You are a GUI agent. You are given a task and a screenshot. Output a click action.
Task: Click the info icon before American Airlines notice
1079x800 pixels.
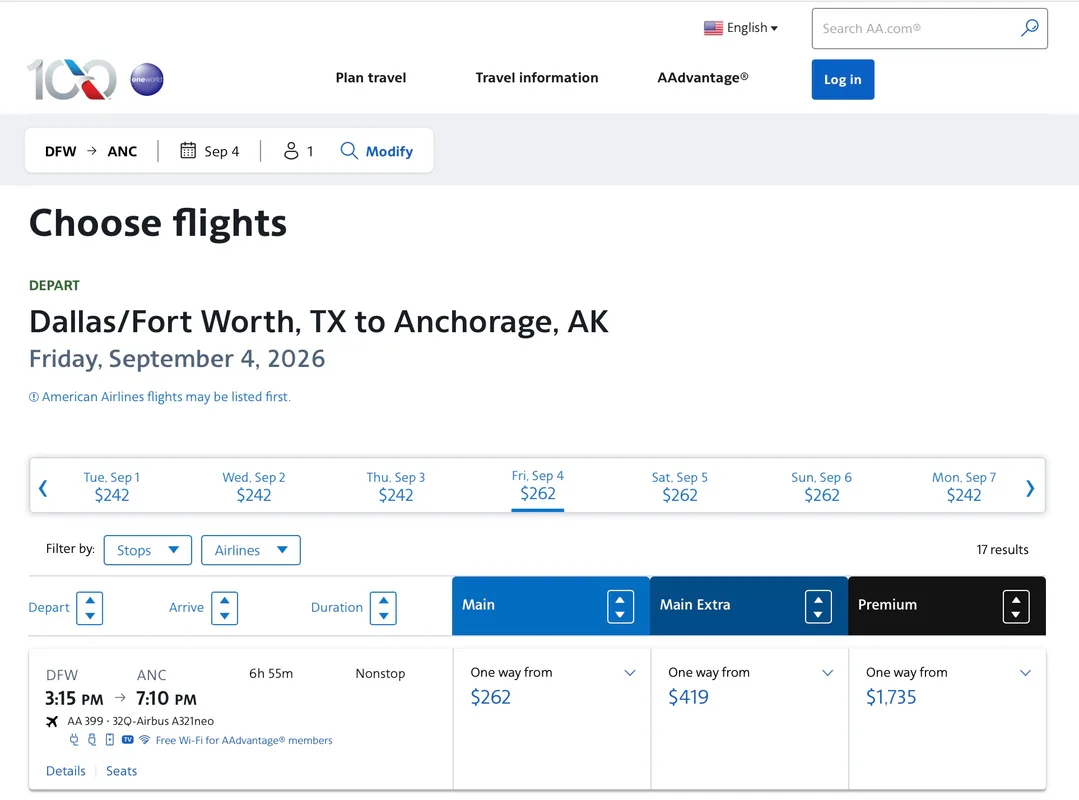tap(34, 397)
